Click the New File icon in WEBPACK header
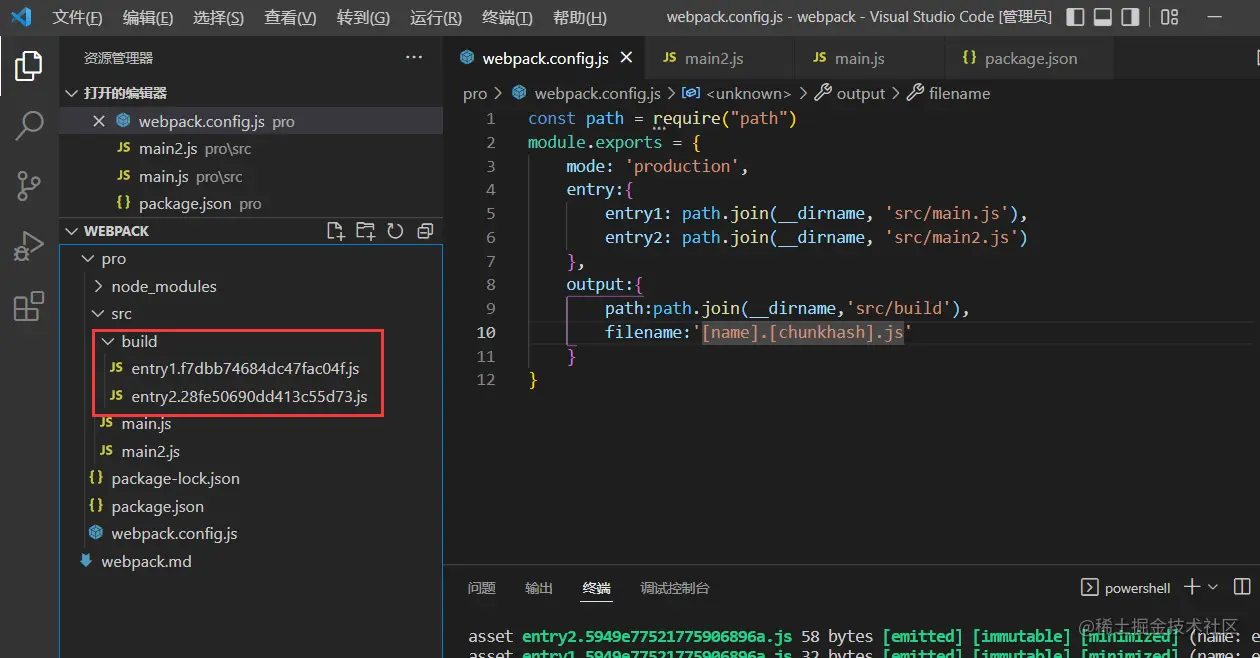This screenshot has height=658, width=1260. [336, 231]
